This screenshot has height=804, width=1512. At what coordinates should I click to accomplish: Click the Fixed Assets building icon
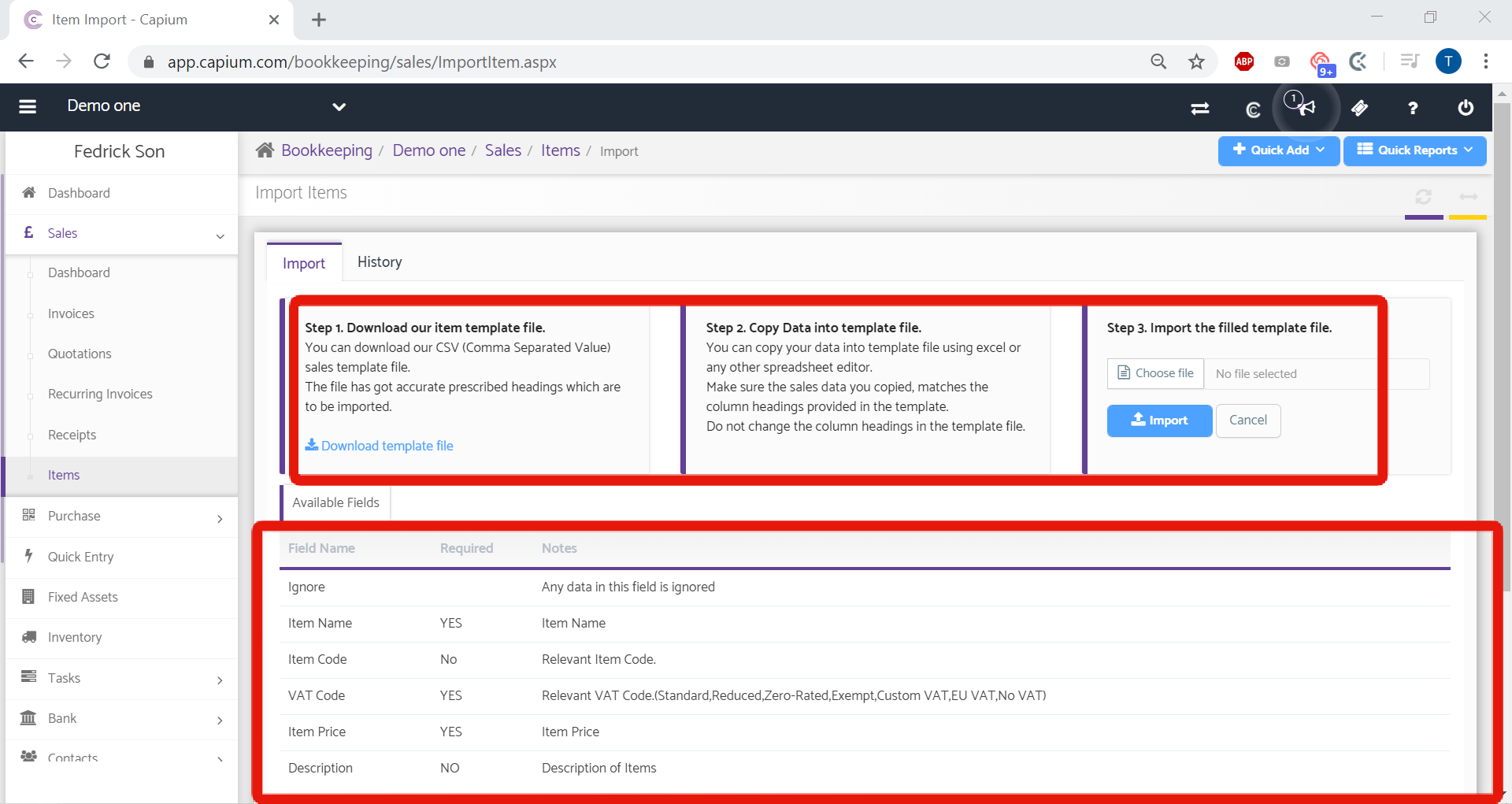[28, 596]
